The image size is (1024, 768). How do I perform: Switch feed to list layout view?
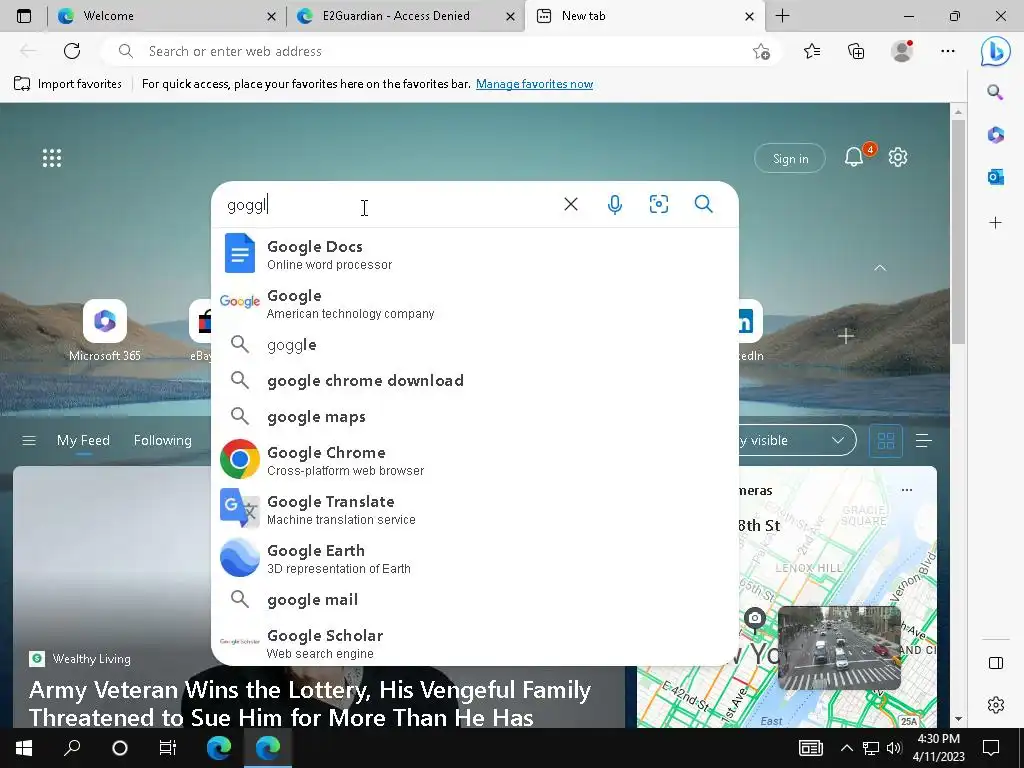click(x=923, y=441)
